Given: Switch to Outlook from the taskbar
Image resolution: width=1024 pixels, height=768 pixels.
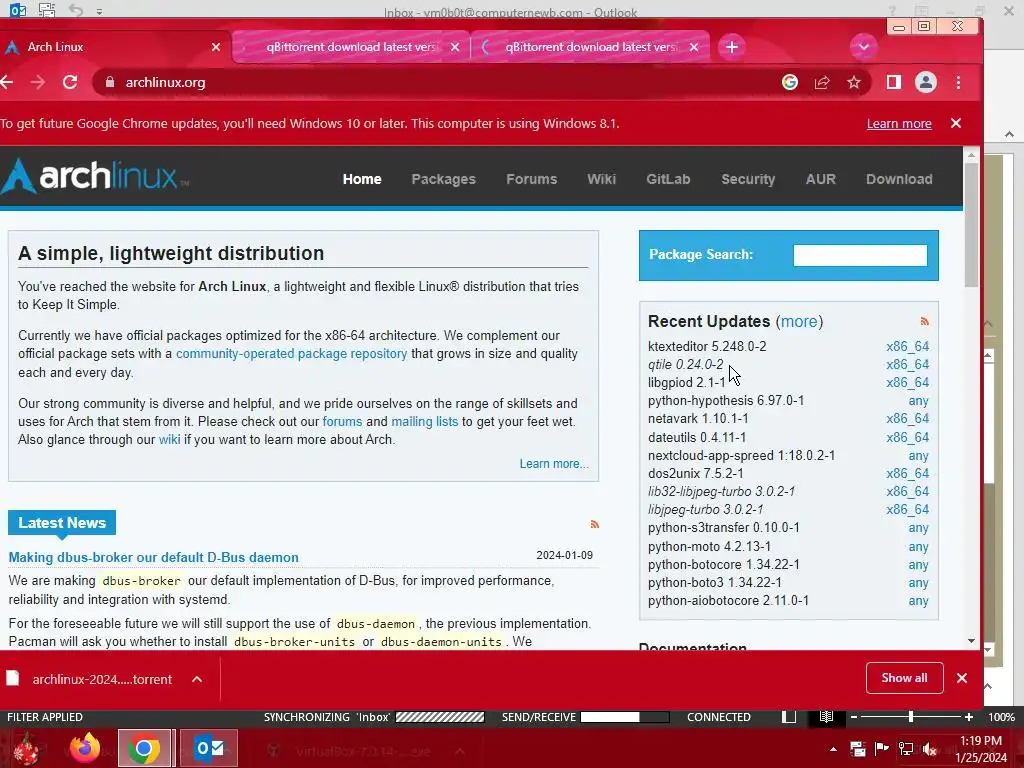Looking at the screenshot, I should 209,748.
